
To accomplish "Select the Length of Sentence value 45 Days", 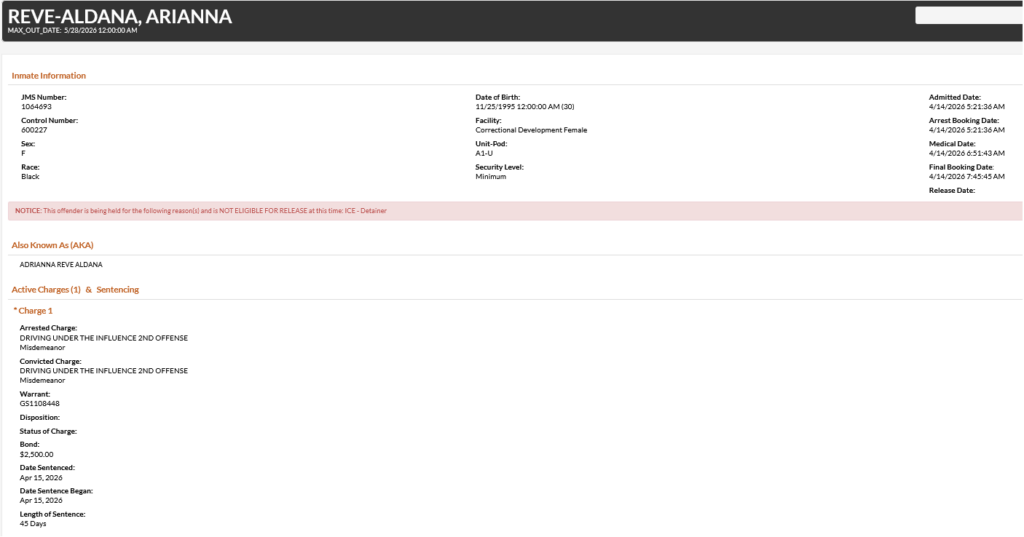I will point(33,523).
